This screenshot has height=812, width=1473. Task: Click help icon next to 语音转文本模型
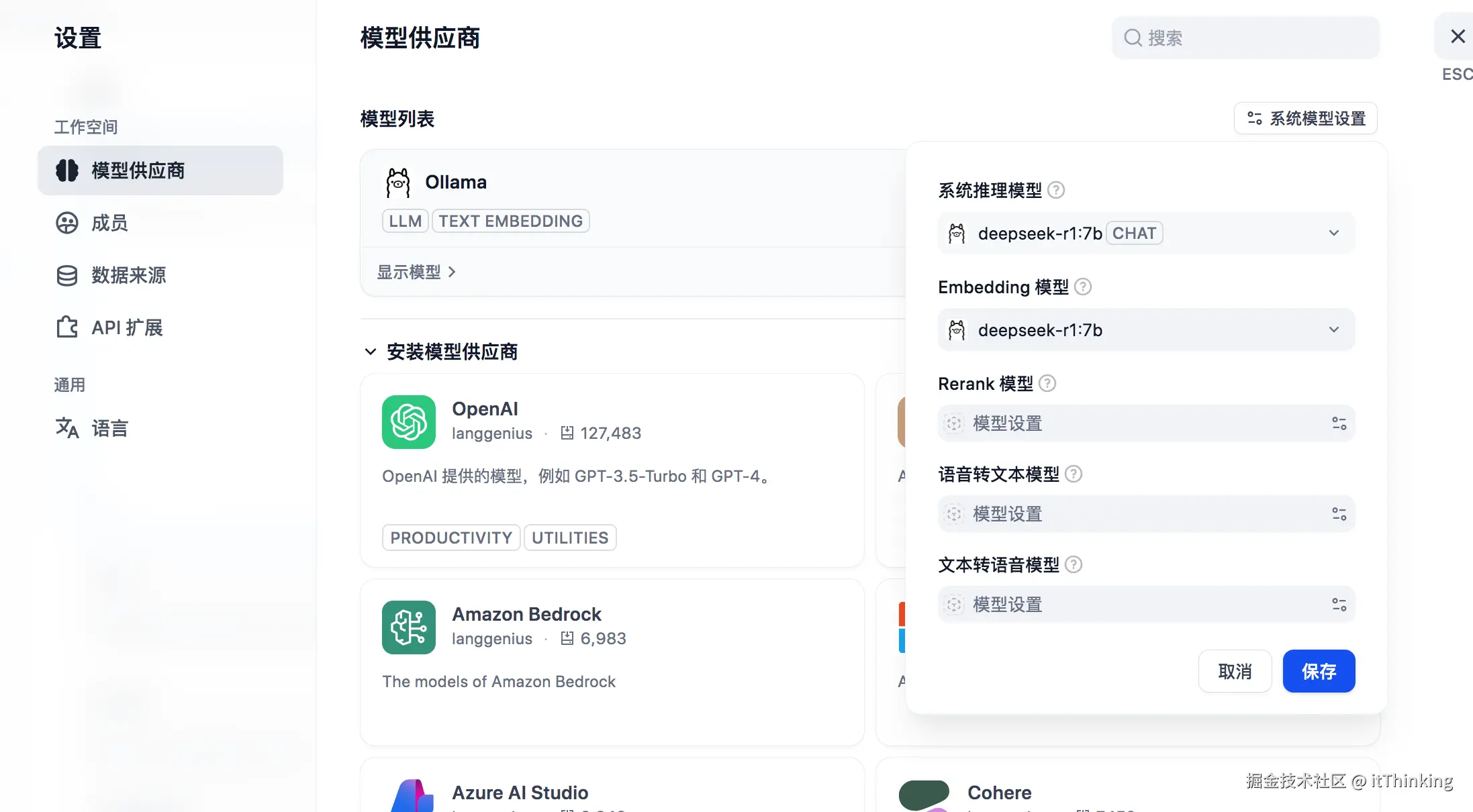[1074, 474]
